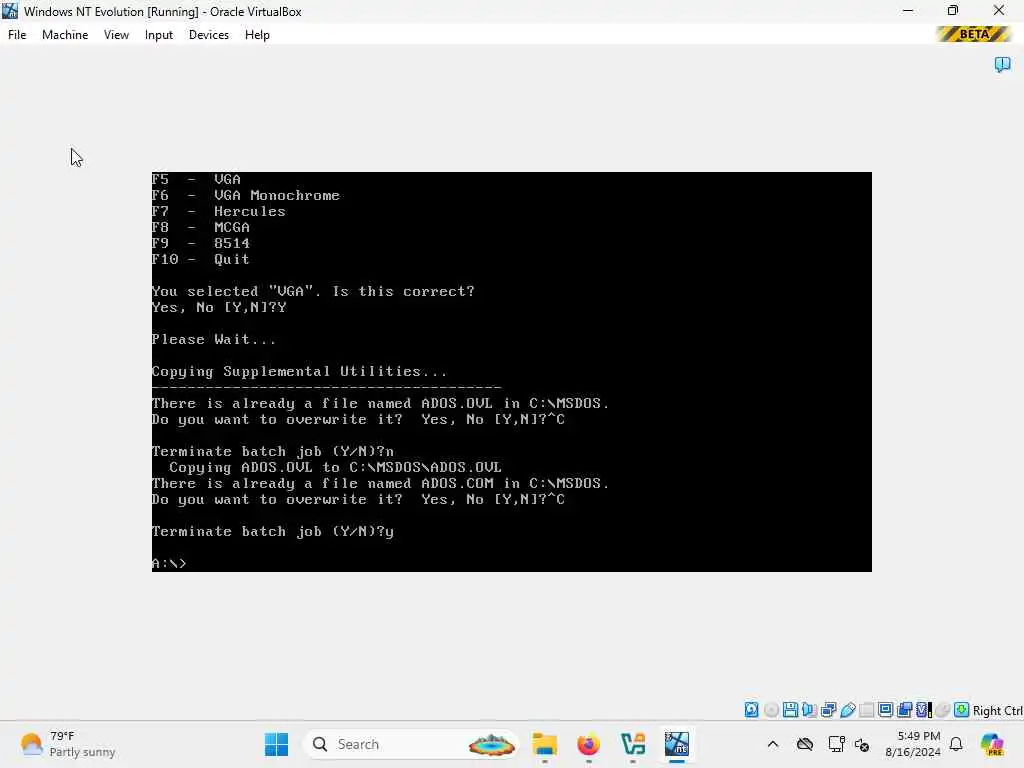The width and height of the screenshot is (1024, 768).
Task: Open the Devices menu
Action: coord(208,35)
